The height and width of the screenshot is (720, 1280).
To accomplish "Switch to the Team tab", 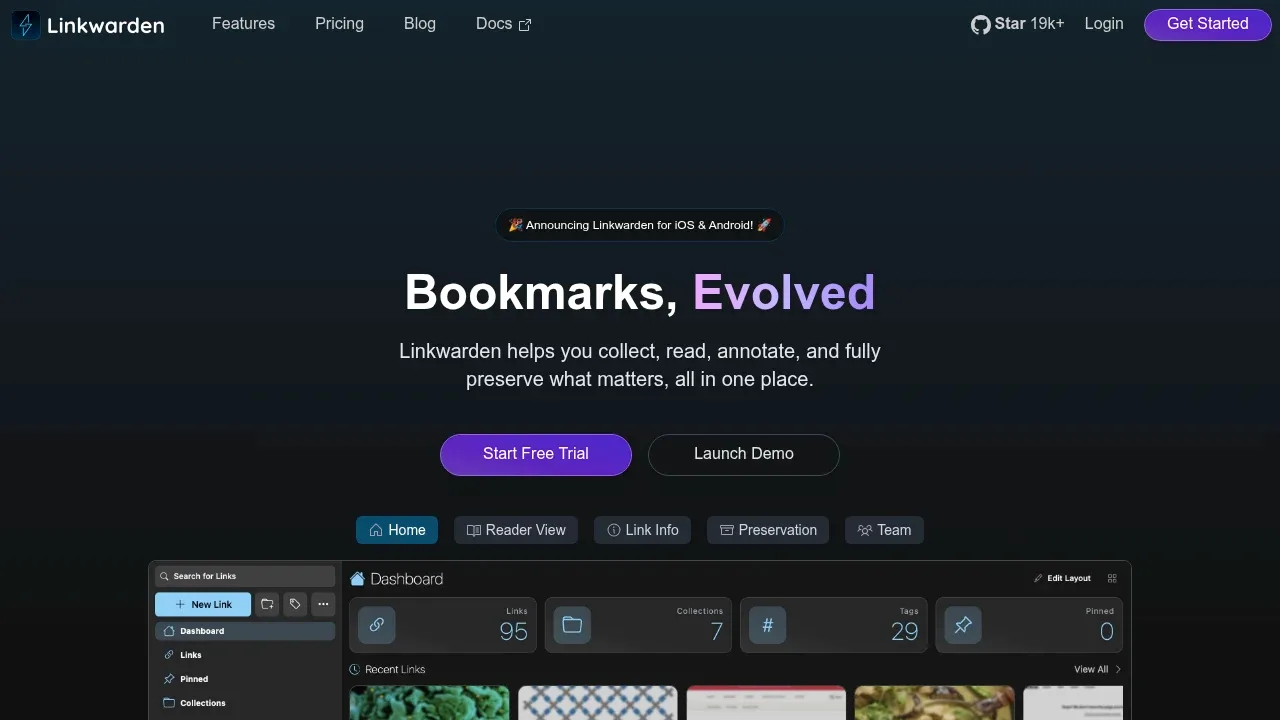I will tap(884, 530).
